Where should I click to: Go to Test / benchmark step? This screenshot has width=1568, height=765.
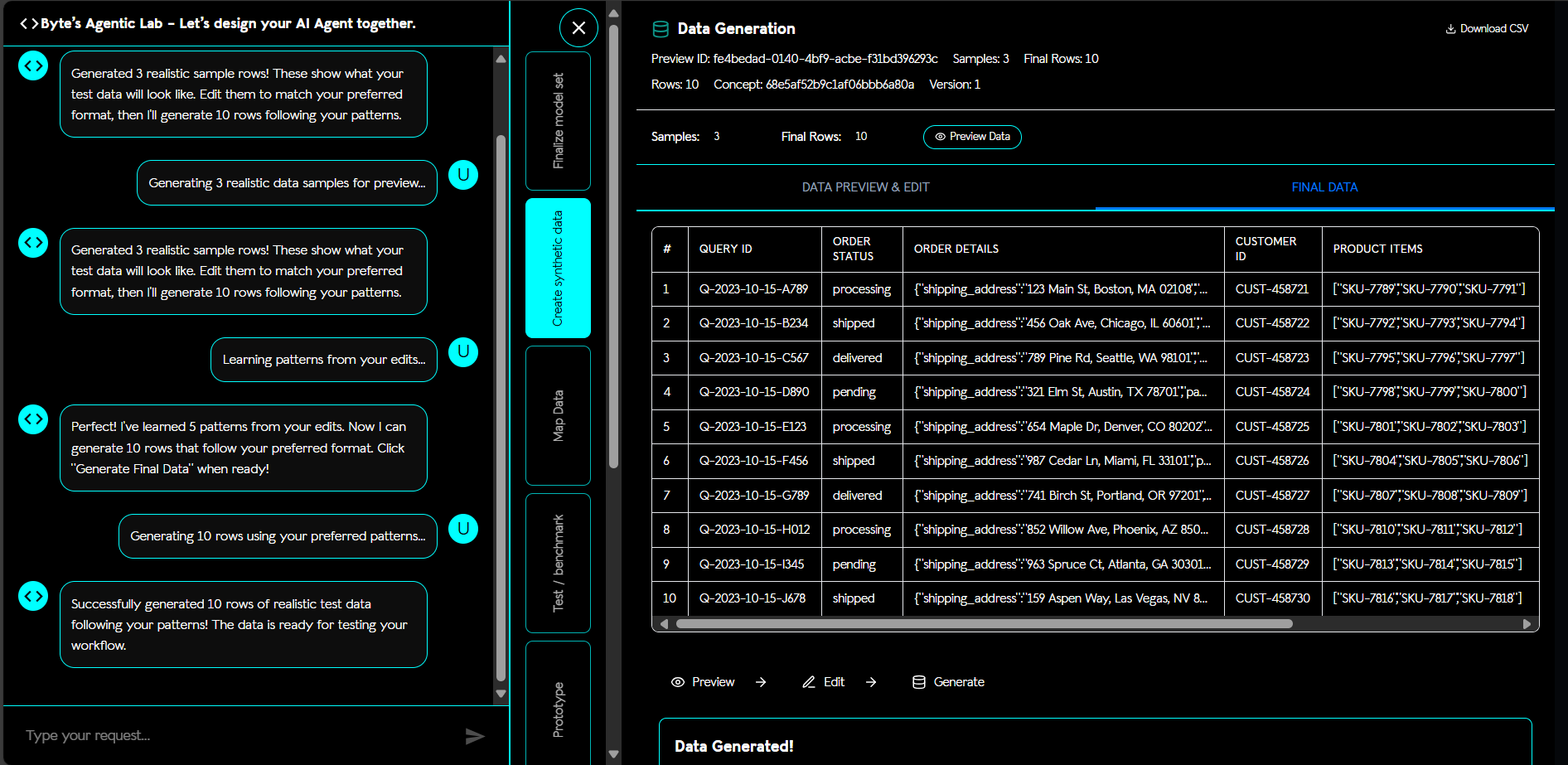click(558, 563)
